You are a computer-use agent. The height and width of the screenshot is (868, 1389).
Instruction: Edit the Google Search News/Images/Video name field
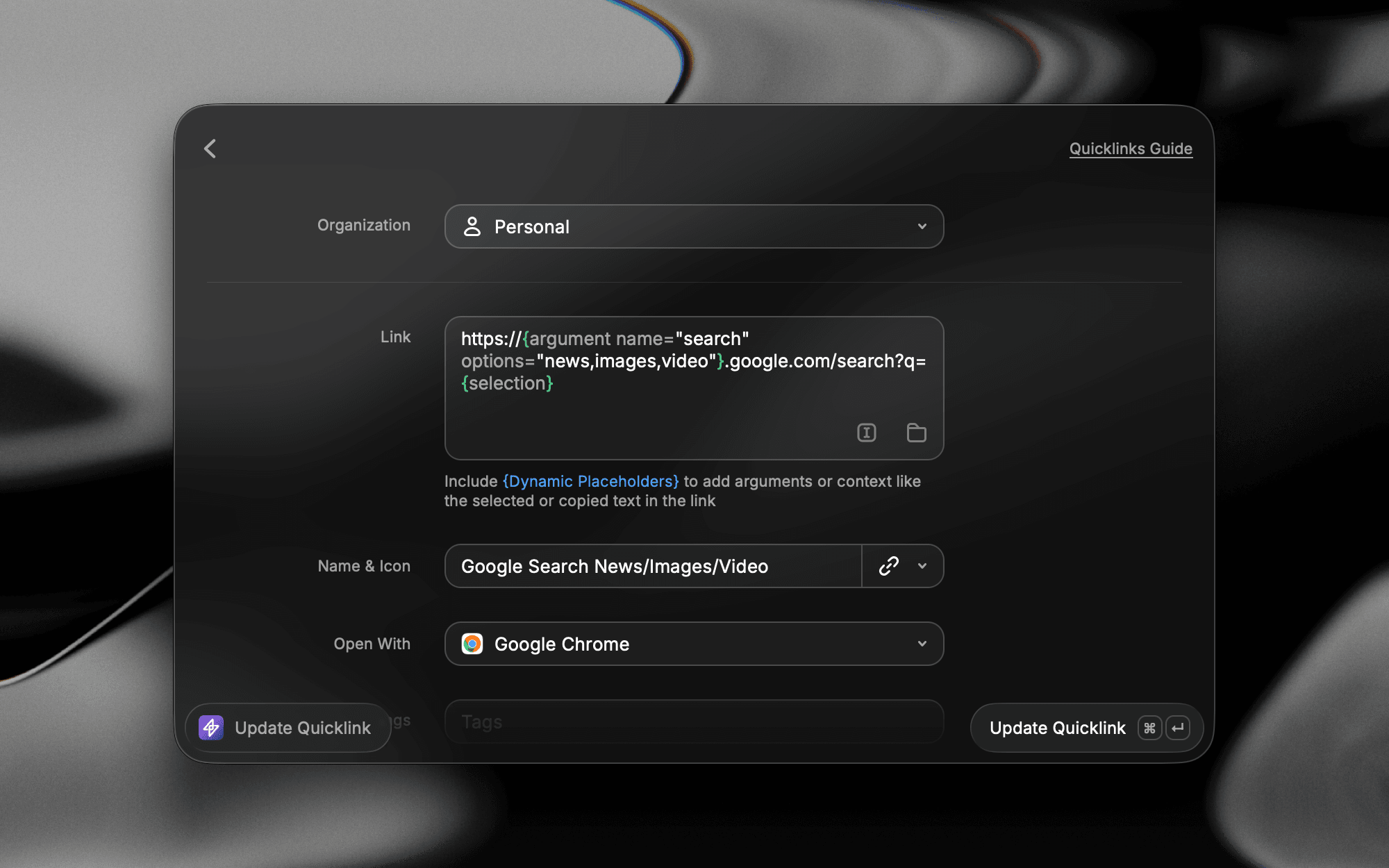[x=653, y=566]
